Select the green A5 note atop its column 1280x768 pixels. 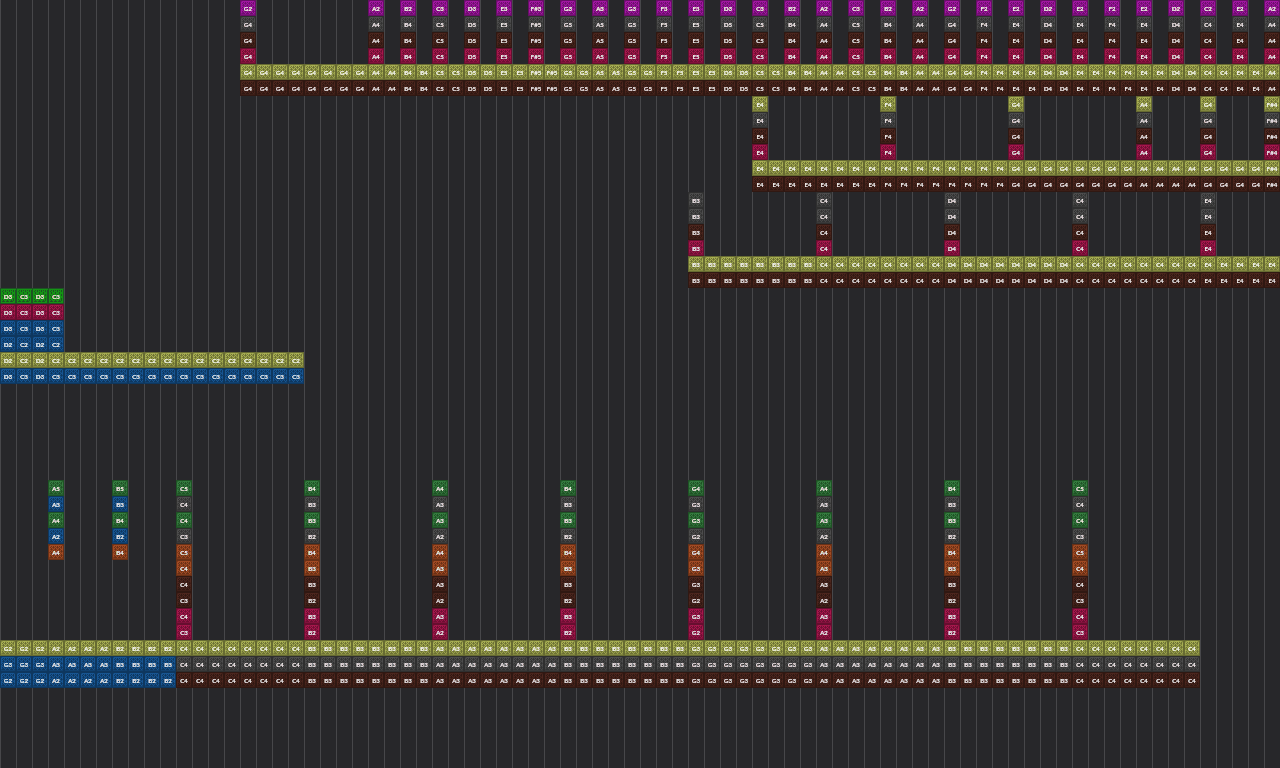pos(55,489)
